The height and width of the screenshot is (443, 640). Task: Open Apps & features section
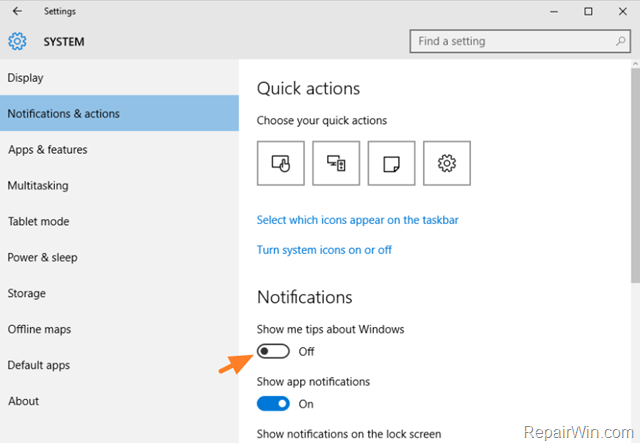[x=119, y=149]
